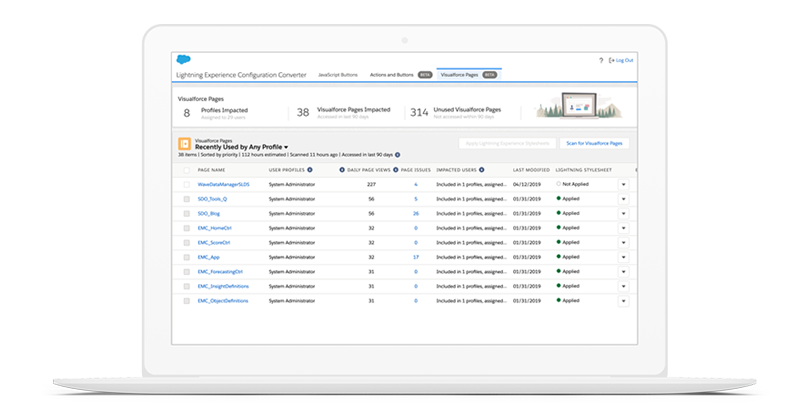
Task: Switch to the JavaScript Buttons tab
Action: (x=338, y=75)
